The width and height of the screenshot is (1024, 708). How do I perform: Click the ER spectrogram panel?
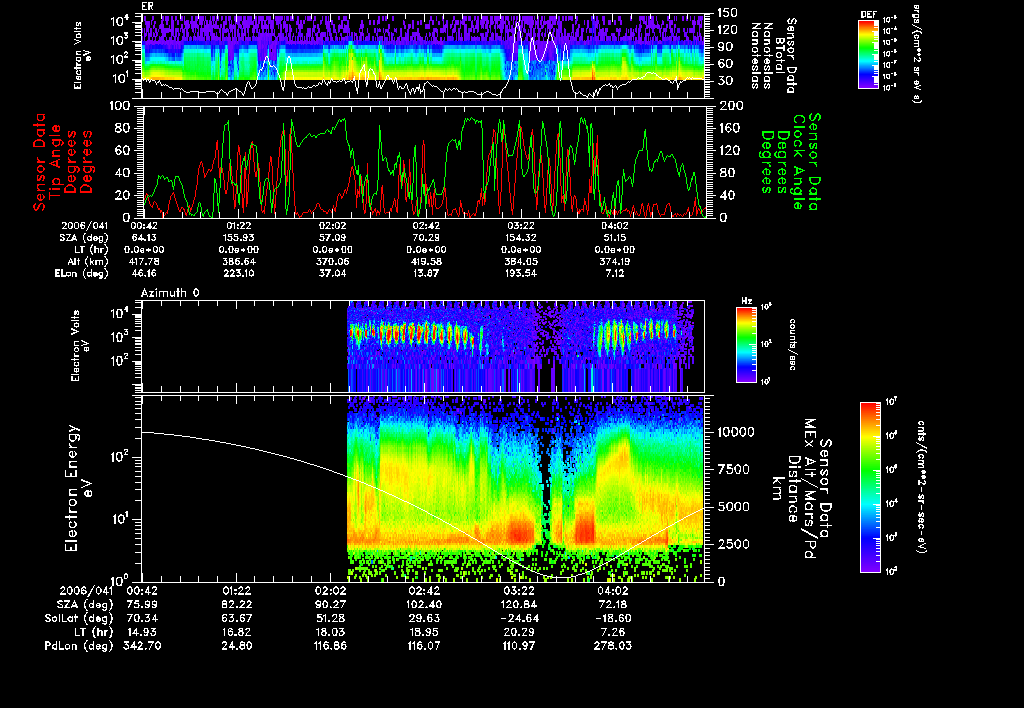click(x=423, y=56)
